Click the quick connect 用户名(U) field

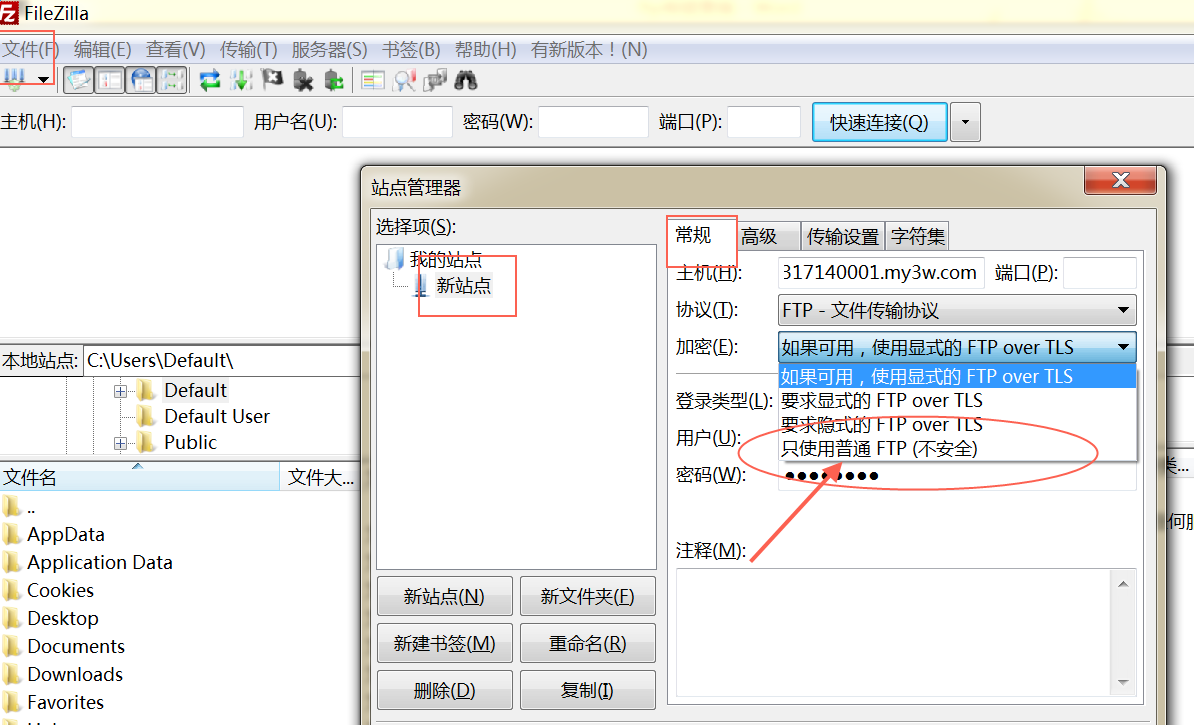pyautogui.click(x=397, y=122)
